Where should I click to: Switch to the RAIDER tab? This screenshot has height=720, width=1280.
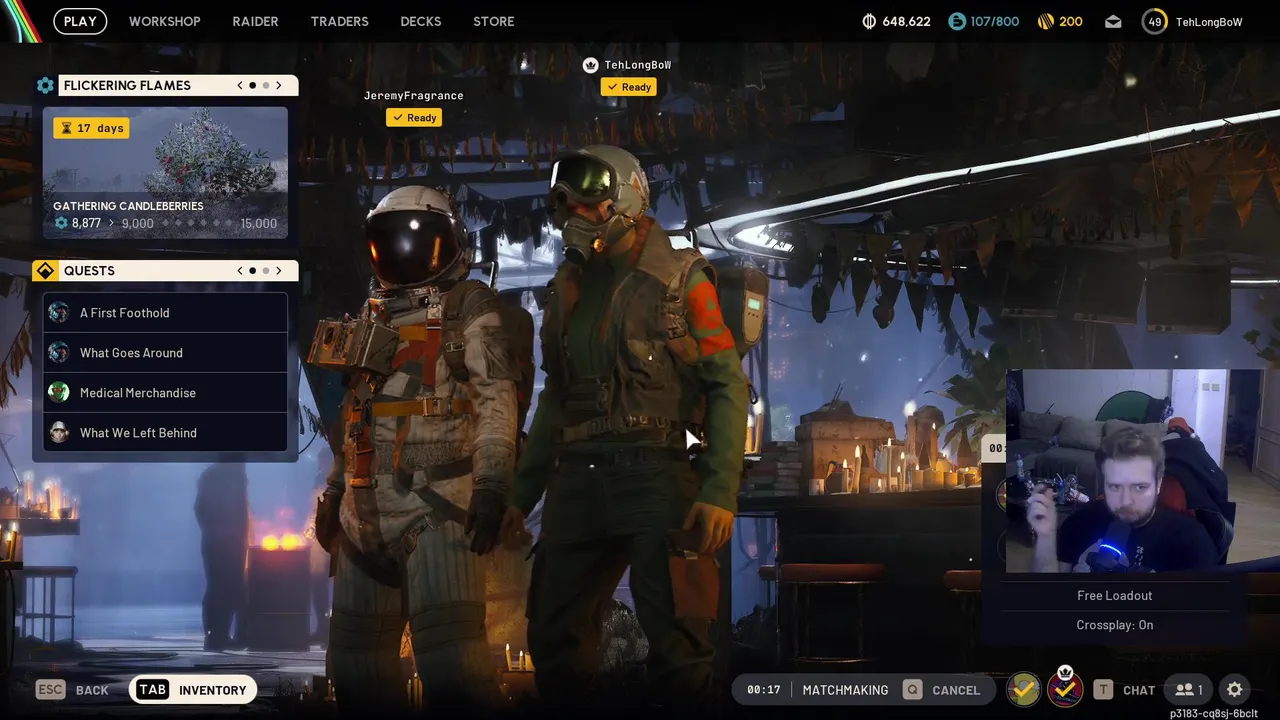pyautogui.click(x=255, y=21)
